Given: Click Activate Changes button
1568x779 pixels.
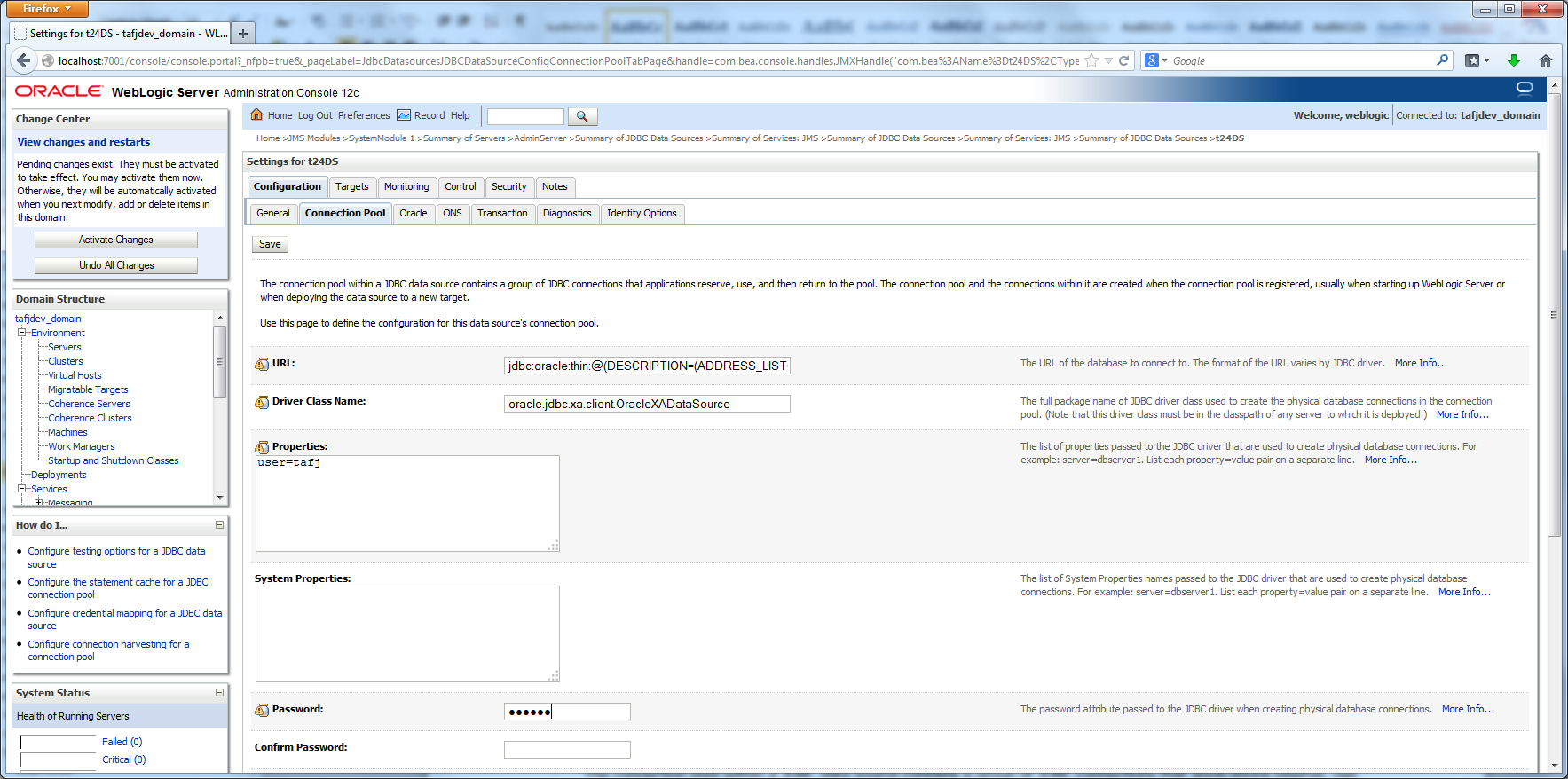Looking at the screenshot, I should (116, 240).
